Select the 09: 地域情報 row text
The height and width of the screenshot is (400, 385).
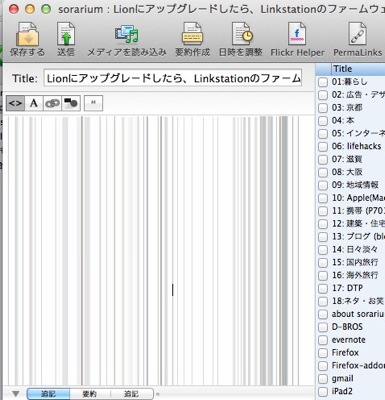pos(355,185)
